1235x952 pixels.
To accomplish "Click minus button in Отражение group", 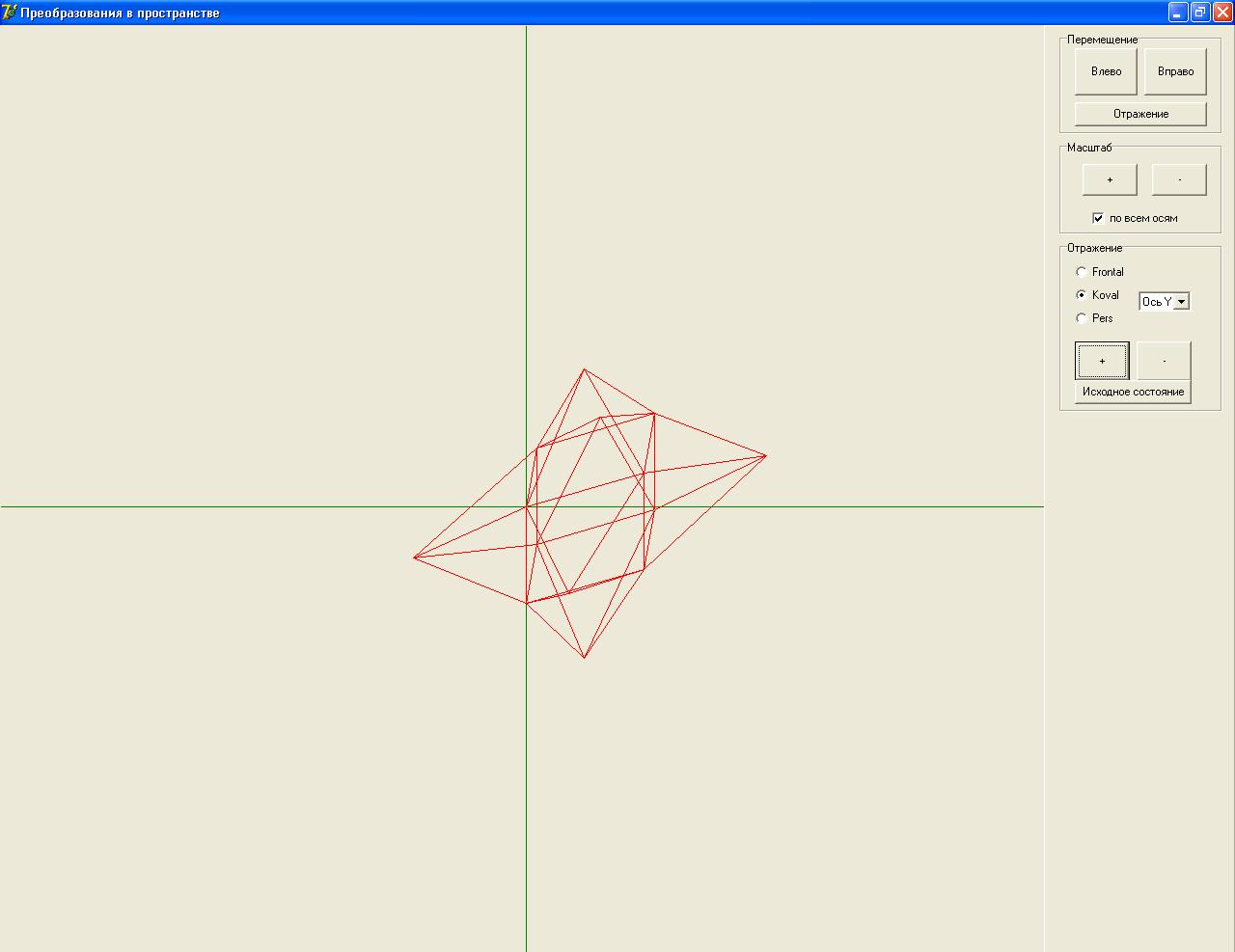I will pyautogui.click(x=1164, y=361).
